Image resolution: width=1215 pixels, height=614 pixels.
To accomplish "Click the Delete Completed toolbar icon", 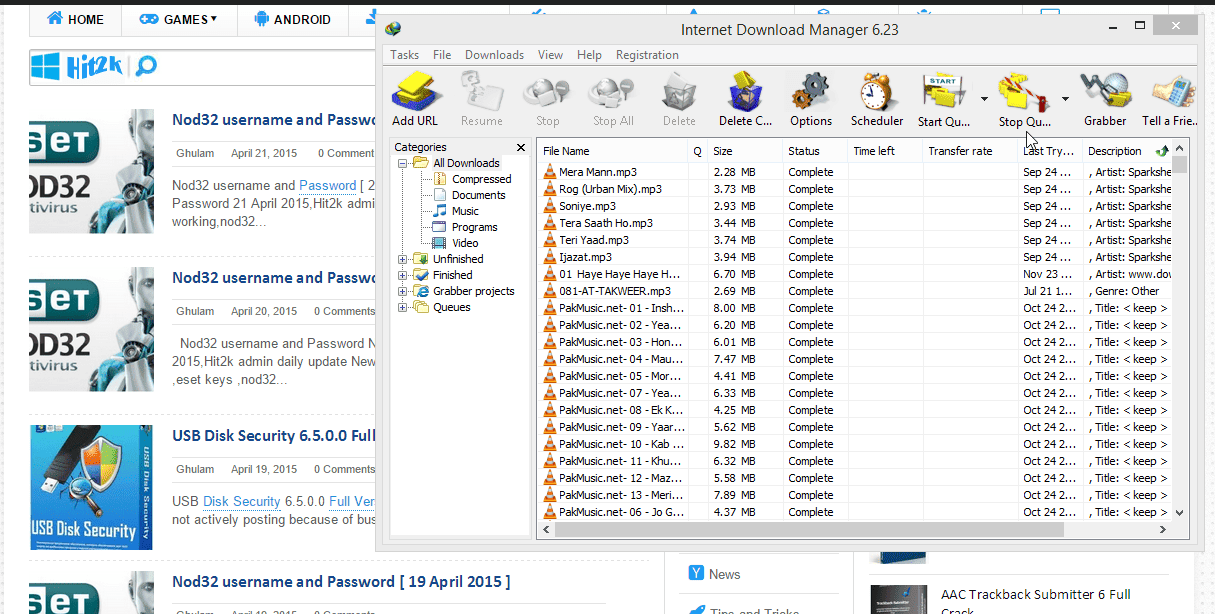I will click(x=745, y=92).
